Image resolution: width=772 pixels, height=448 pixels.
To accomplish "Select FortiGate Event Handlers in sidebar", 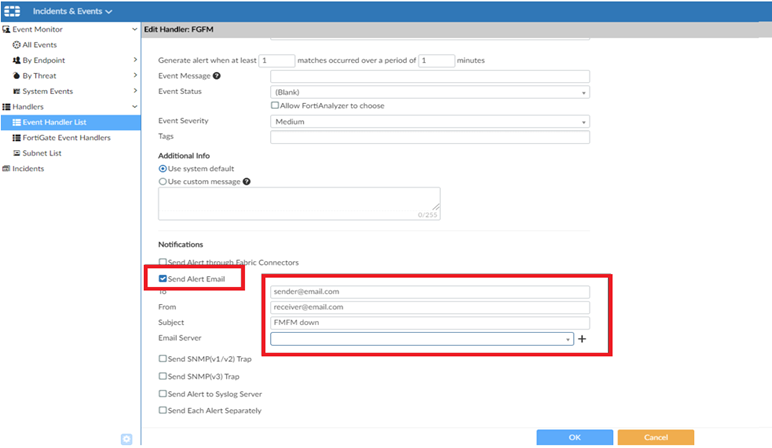I will coord(66,137).
